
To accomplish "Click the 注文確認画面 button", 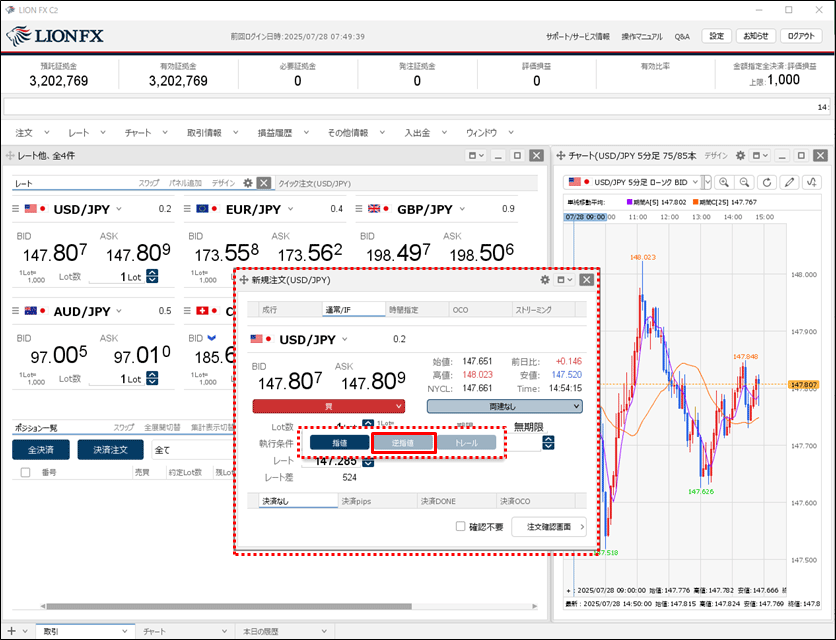I will [548, 527].
